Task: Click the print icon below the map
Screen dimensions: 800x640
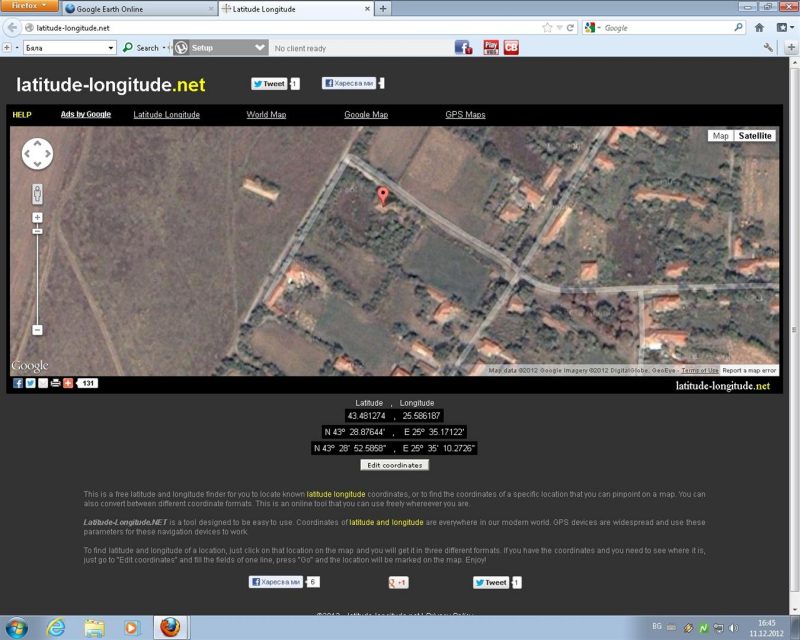Action: tap(55, 383)
